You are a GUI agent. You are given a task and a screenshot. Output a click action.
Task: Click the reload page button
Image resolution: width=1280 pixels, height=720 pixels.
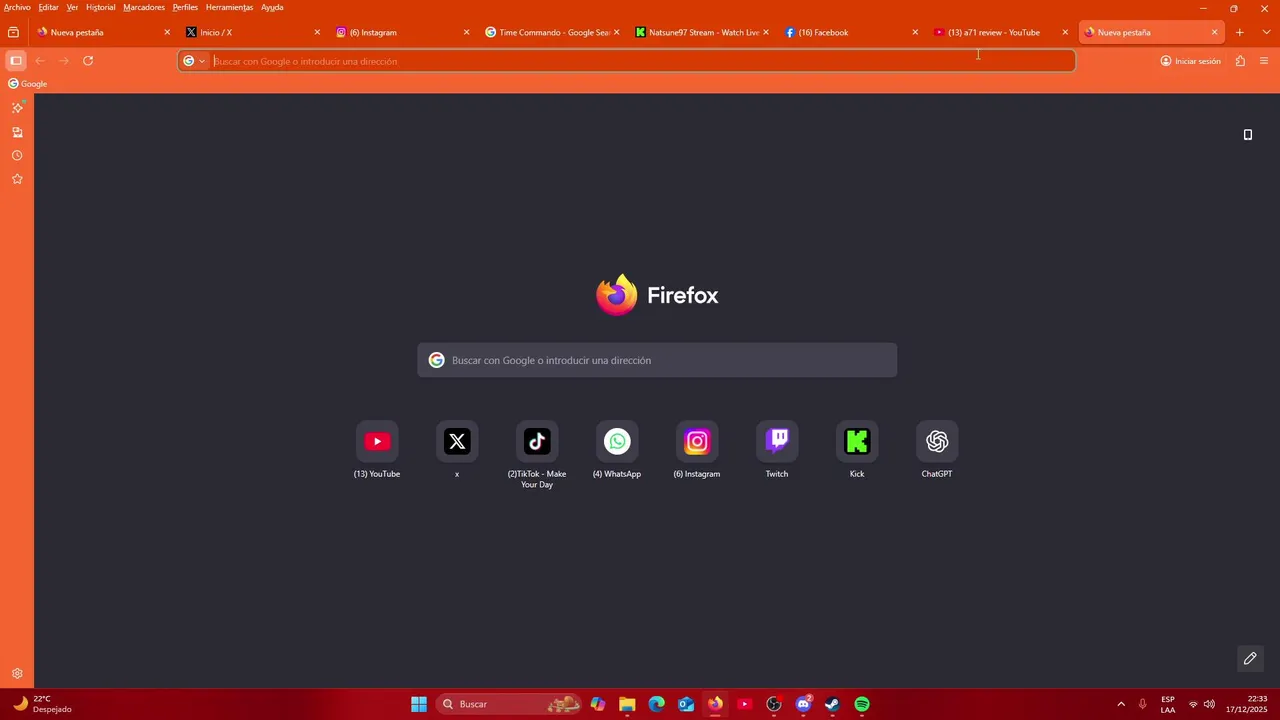[x=88, y=61]
